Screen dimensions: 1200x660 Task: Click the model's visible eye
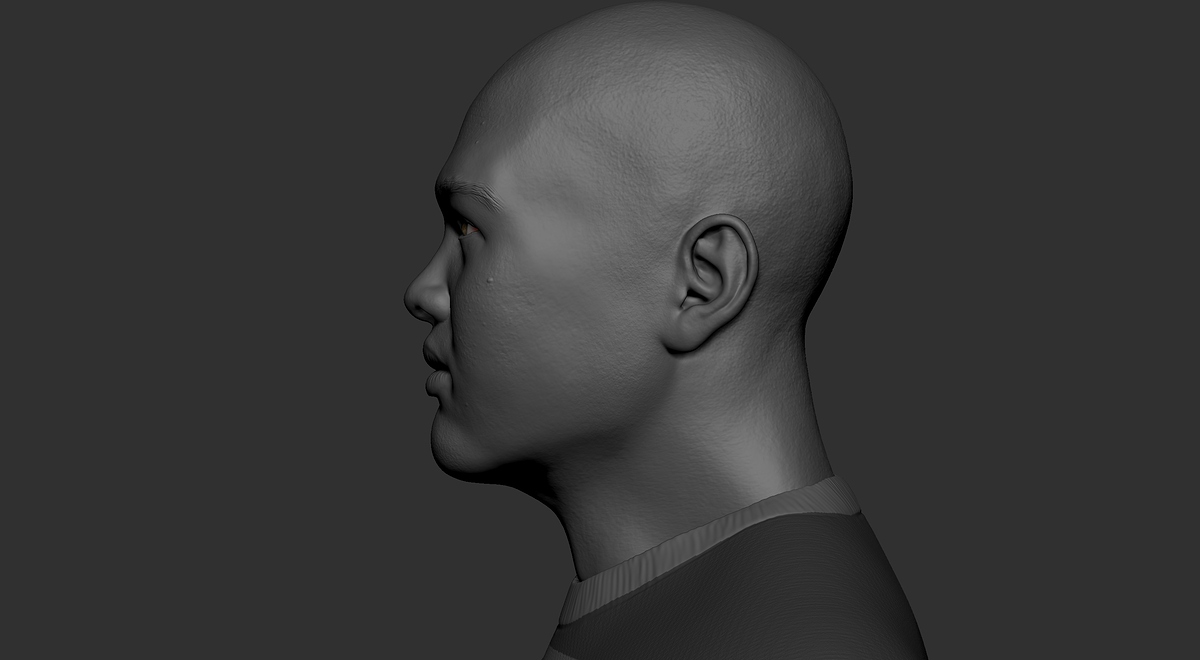coord(467,229)
